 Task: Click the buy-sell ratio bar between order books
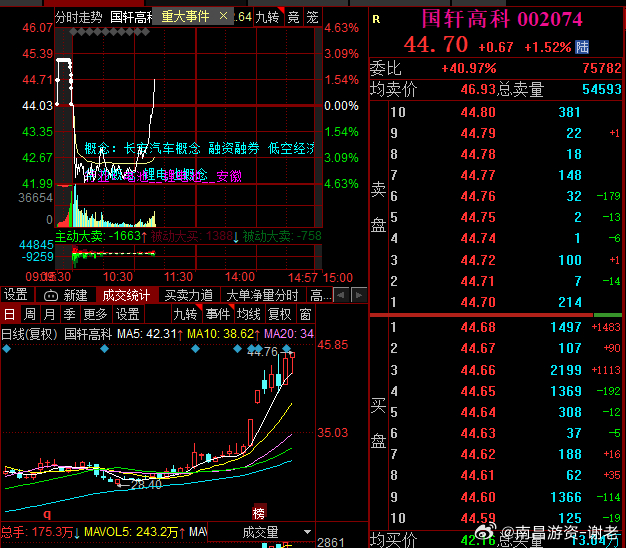495,315
